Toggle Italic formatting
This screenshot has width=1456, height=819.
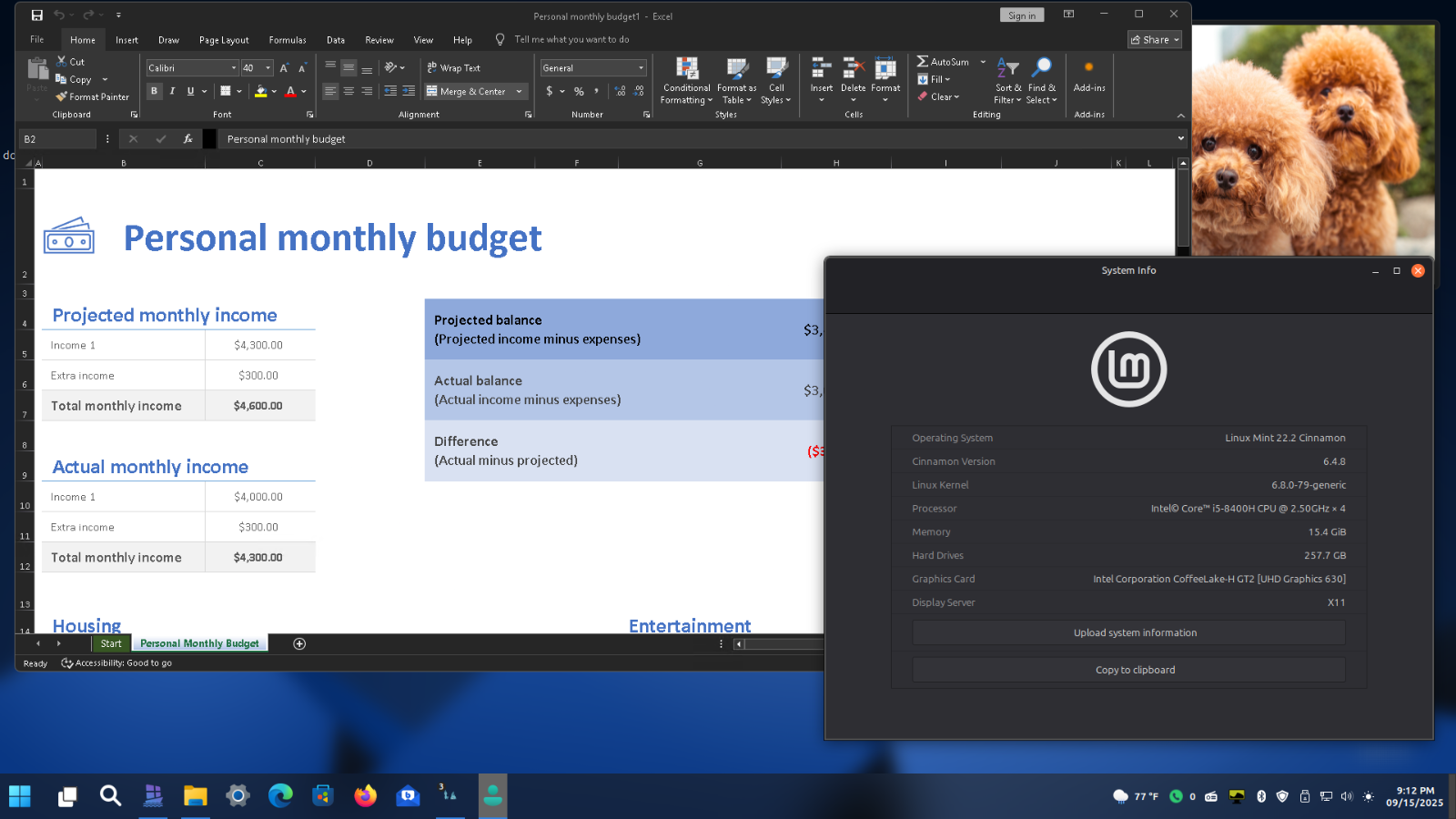[x=172, y=91]
